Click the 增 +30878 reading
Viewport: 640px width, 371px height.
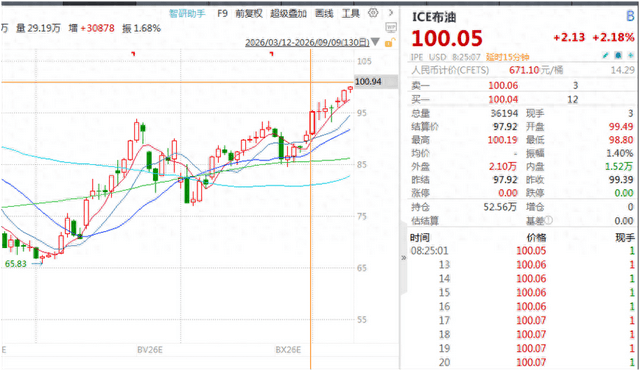pyautogui.click(x=91, y=28)
